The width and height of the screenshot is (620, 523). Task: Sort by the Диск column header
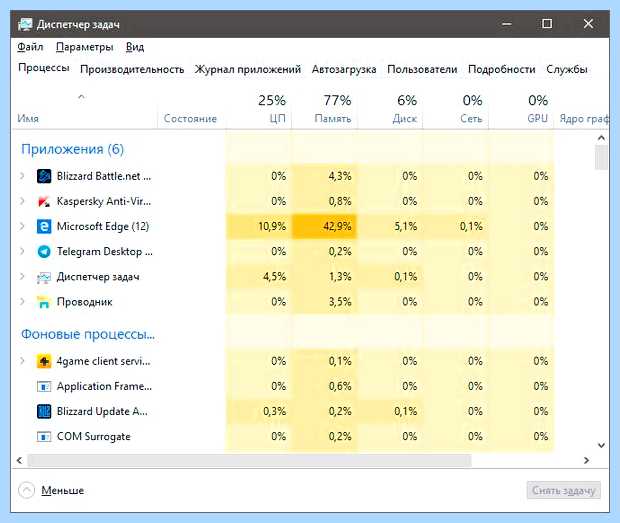click(x=391, y=110)
